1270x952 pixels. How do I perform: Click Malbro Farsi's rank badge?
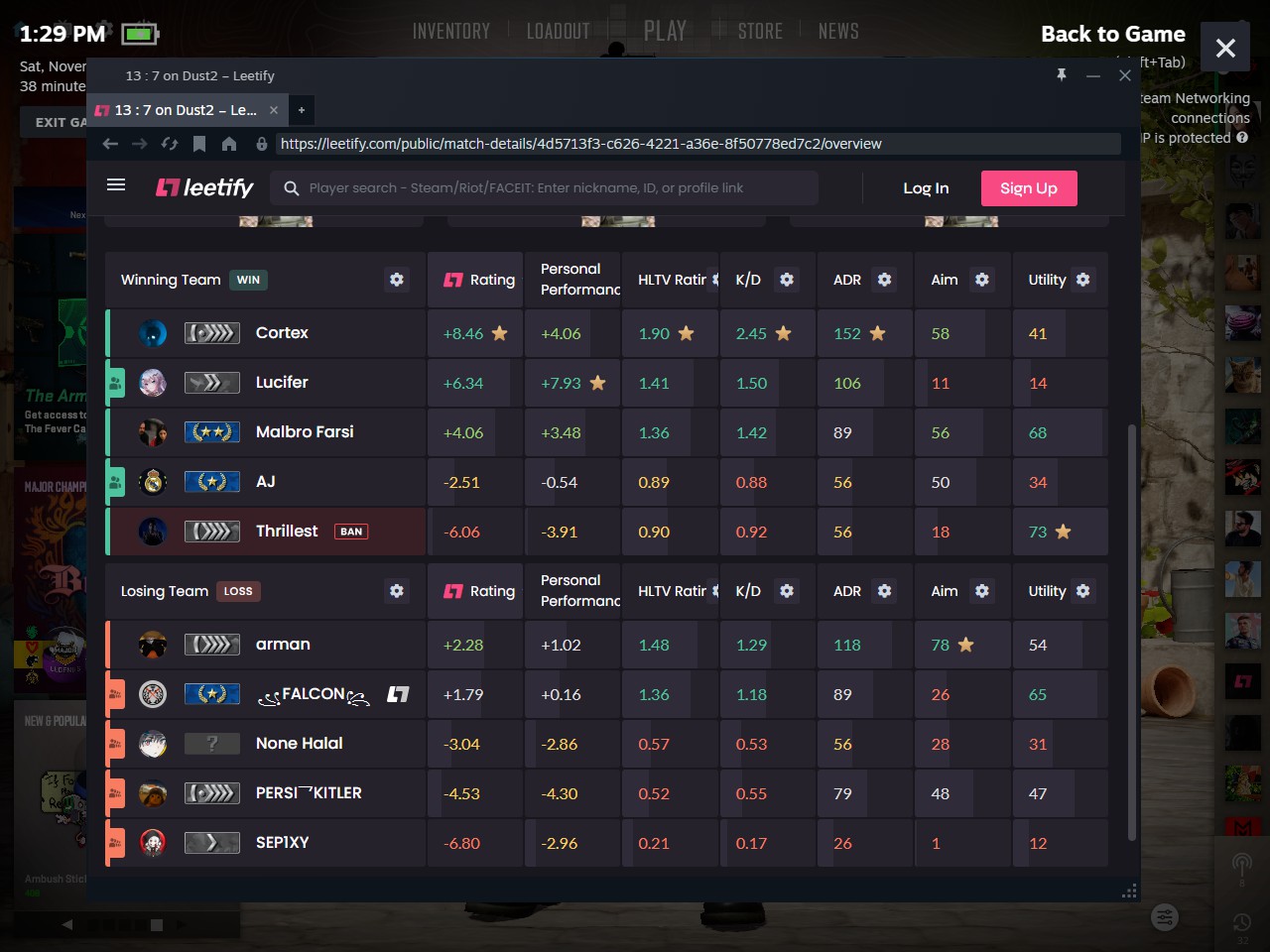(212, 432)
